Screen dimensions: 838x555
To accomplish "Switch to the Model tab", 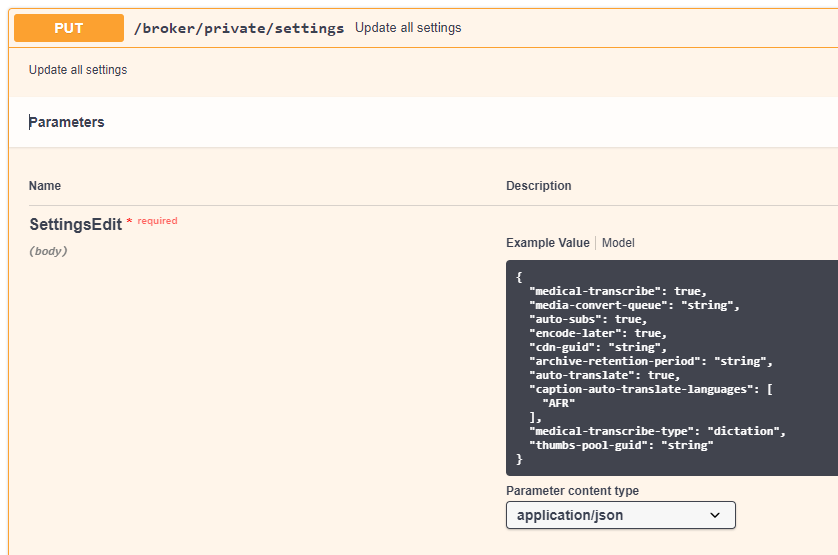I will (x=618, y=243).
